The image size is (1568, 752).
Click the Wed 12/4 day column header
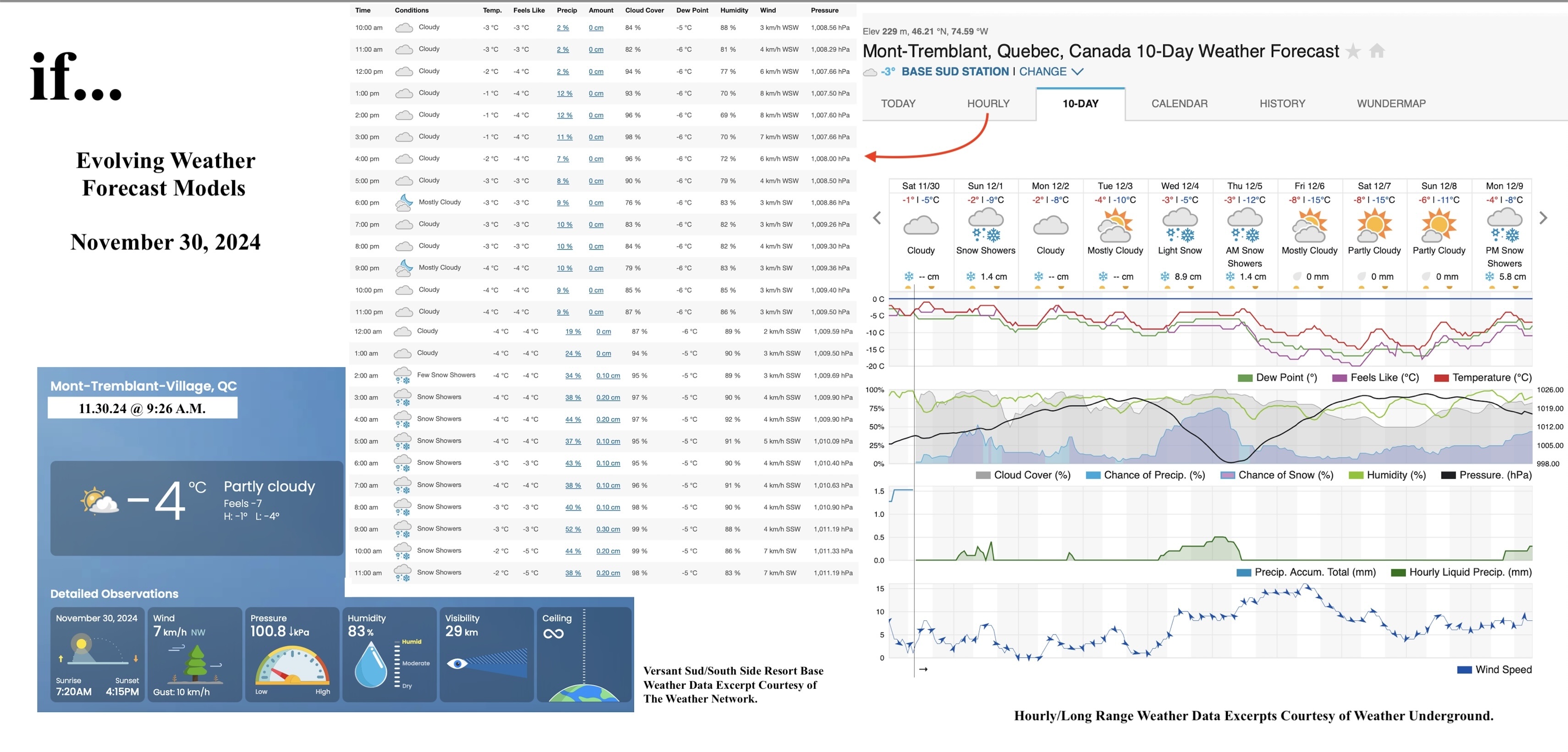(x=1180, y=186)
